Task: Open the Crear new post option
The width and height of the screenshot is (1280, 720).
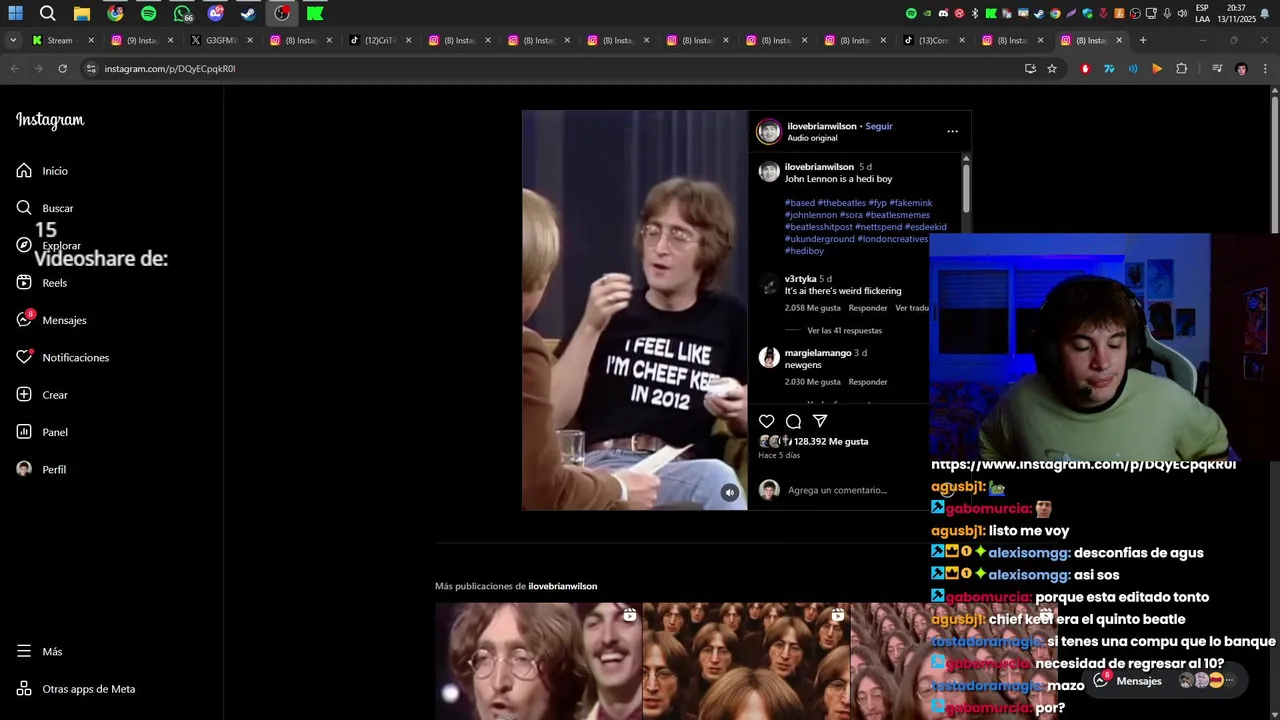Action: click(x=42, y=395)
